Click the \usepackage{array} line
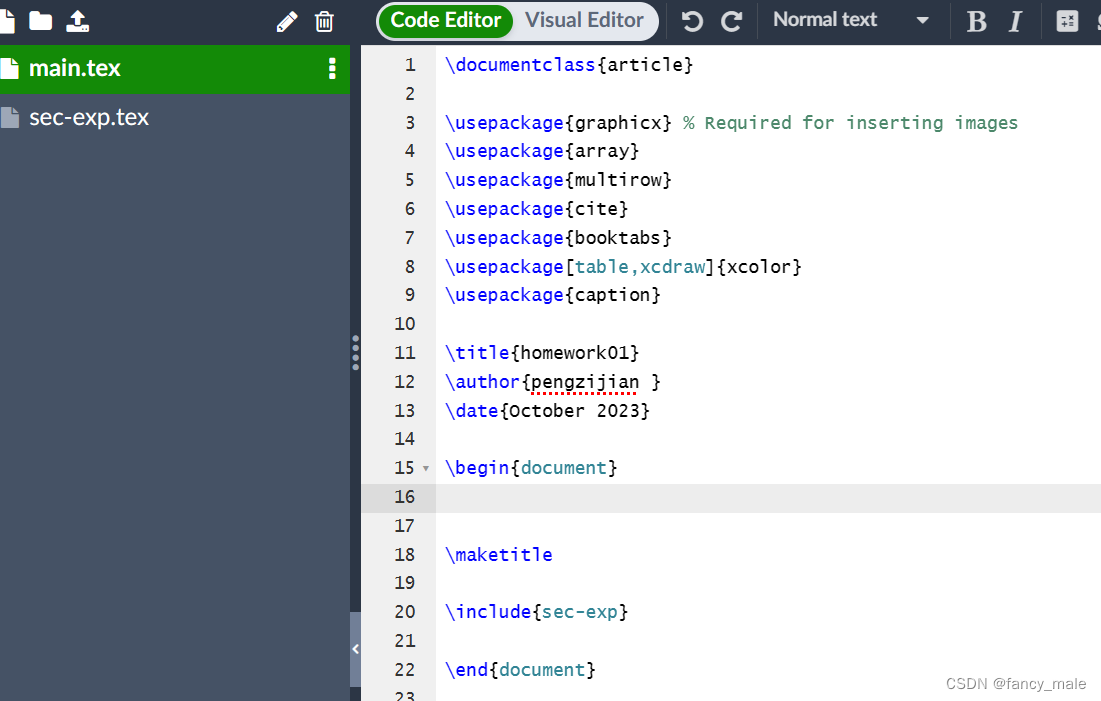 (542, 151)
